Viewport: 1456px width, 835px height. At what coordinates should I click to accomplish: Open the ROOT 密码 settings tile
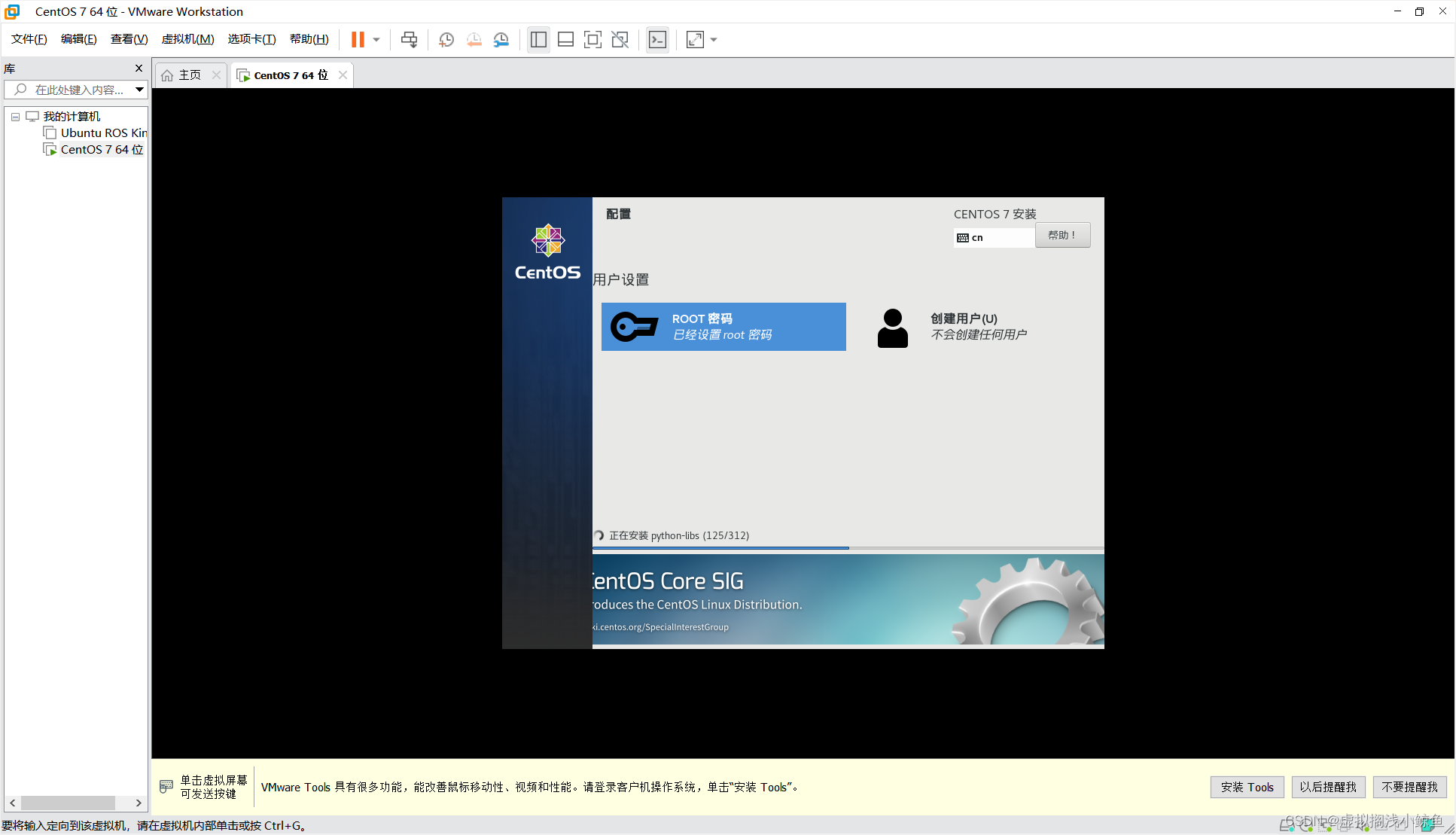click(x=723, y=327)
